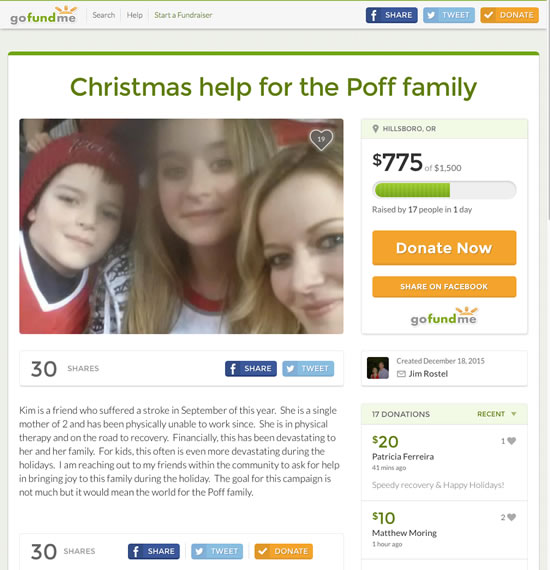The height and width of the screenshot is (570, 550).
Task: Like Matthew Moring's donation heart
Action: (x=511, y=517)
